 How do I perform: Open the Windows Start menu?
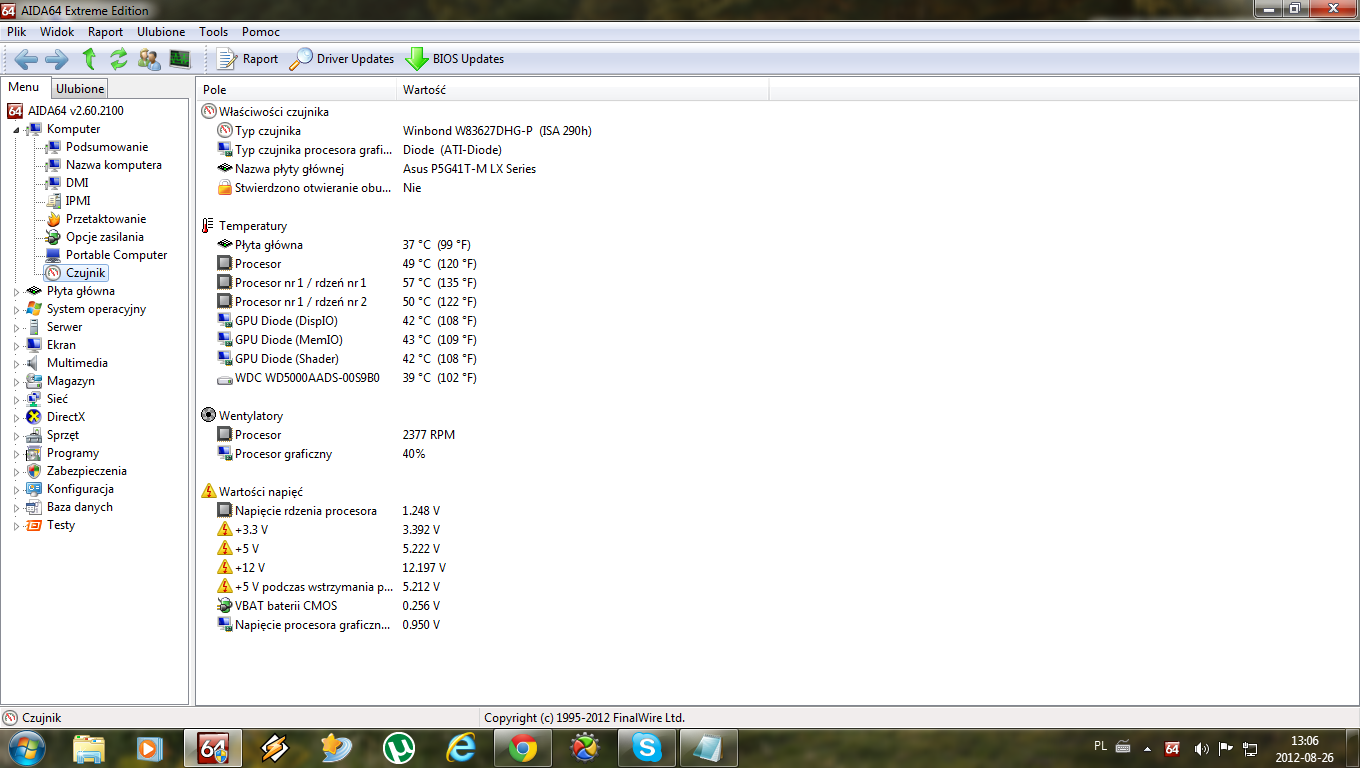[26, 747]
